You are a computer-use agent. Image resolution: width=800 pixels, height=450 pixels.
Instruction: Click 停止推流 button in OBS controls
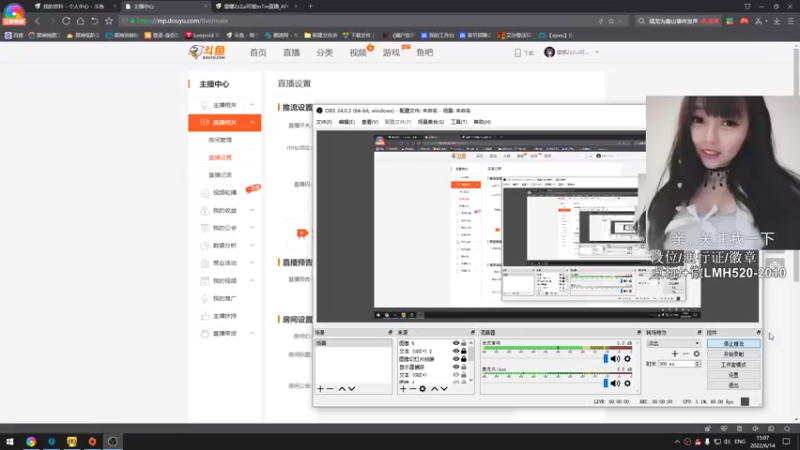pos(734,344)
